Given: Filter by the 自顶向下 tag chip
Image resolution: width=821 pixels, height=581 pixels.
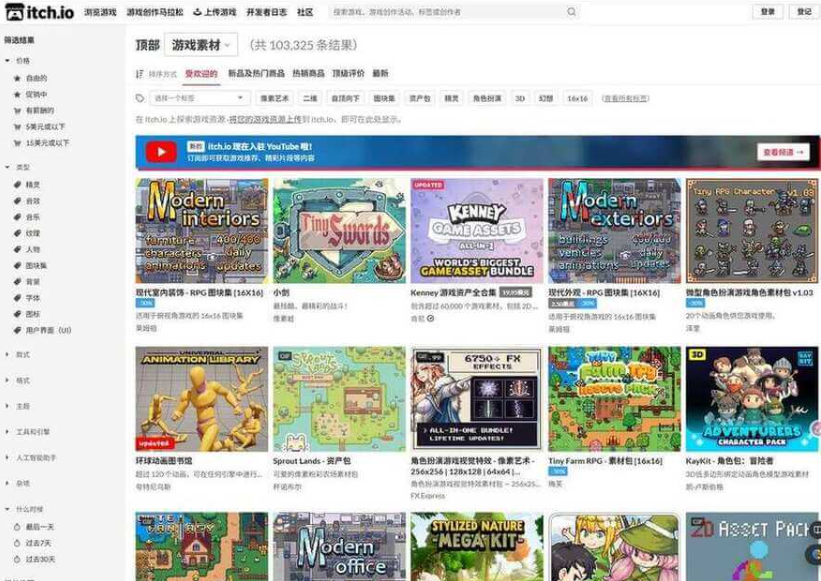Looking at the screenshot, I should click(346, 98).
